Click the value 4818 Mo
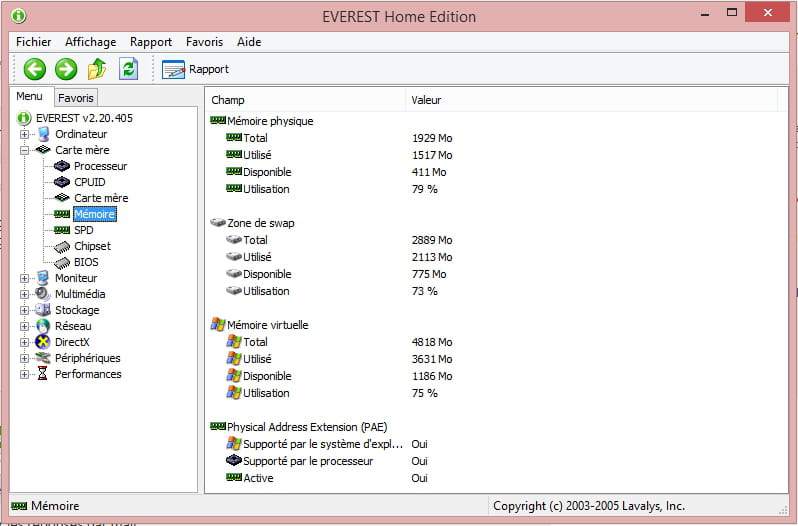 pos(432,342)
